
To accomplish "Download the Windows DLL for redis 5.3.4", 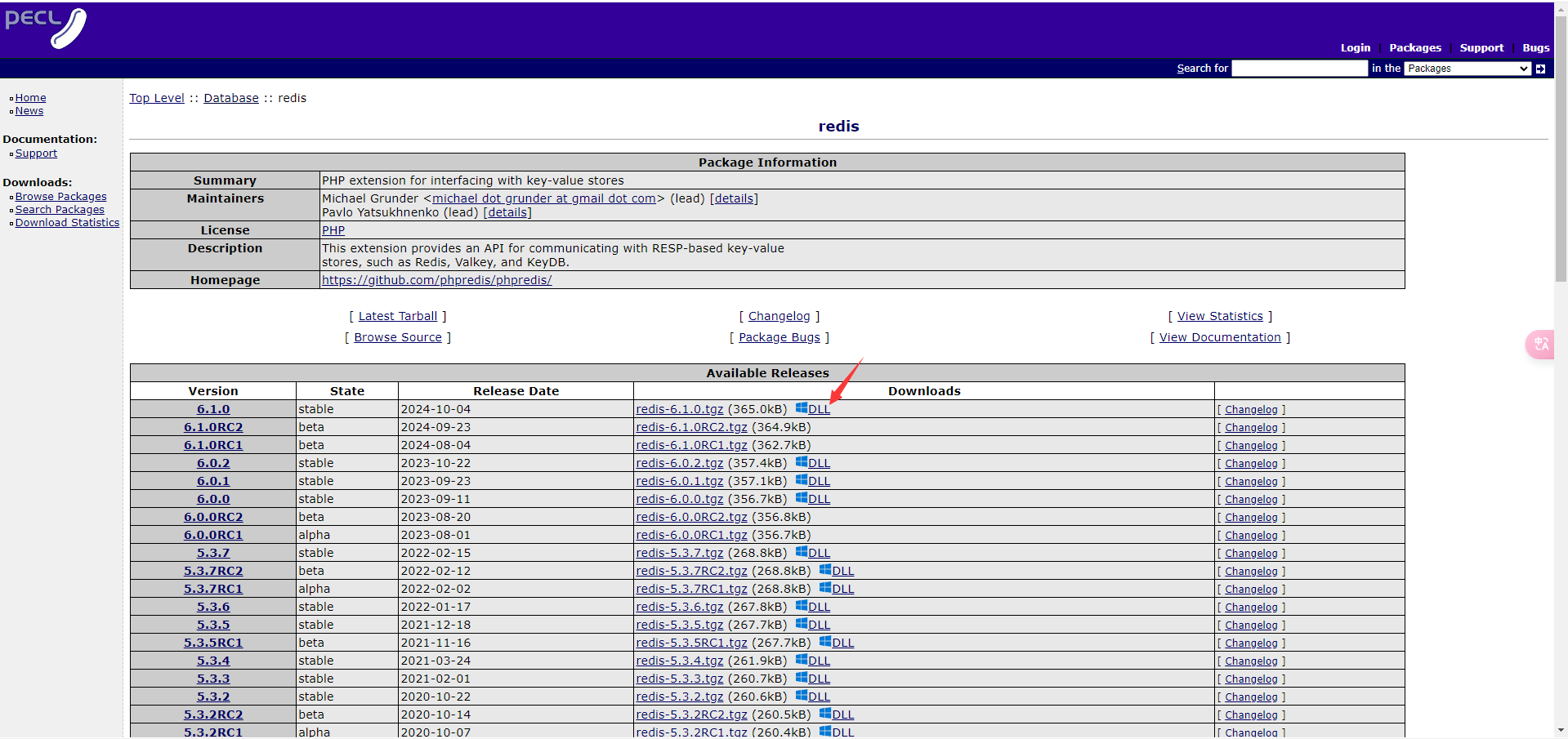I will click(818, 661).
